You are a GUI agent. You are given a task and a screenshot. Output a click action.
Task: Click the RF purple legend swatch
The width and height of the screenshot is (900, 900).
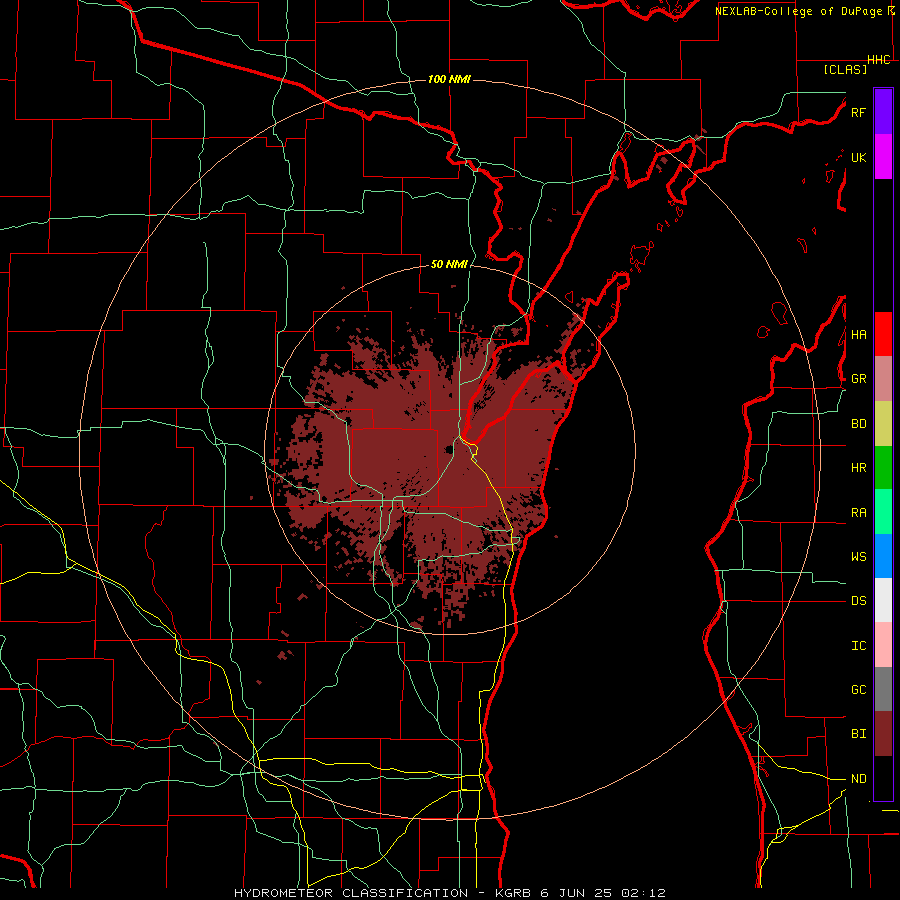(883, 112)
